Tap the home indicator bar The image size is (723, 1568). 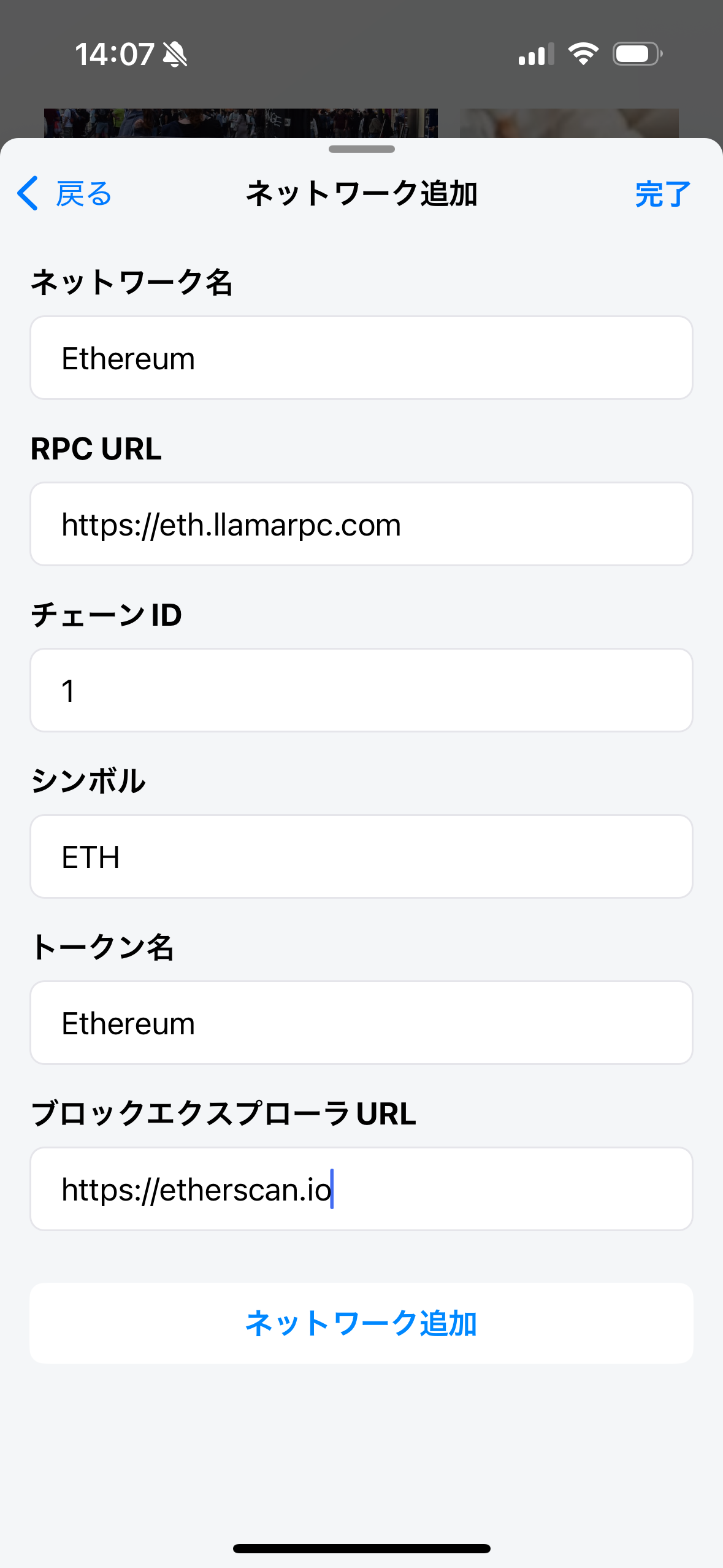coord(361,1548)
